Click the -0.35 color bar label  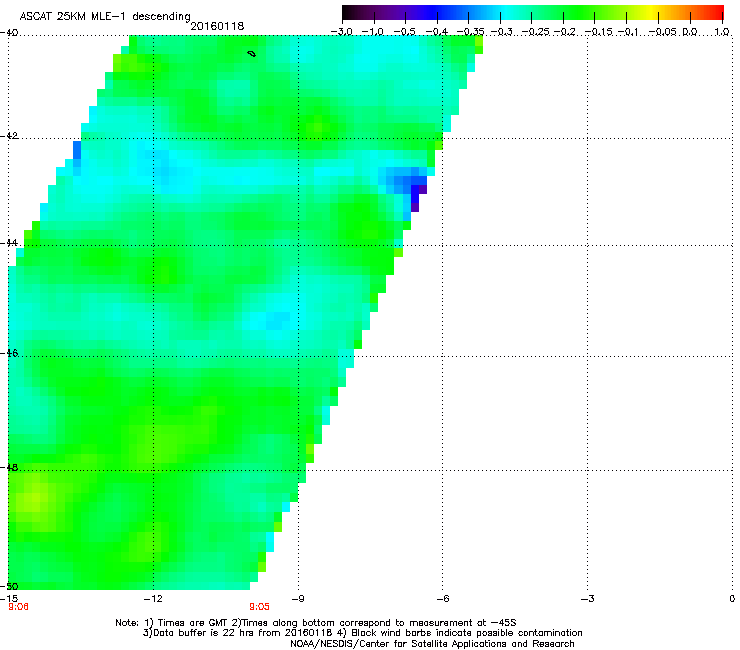pos(471,32)
